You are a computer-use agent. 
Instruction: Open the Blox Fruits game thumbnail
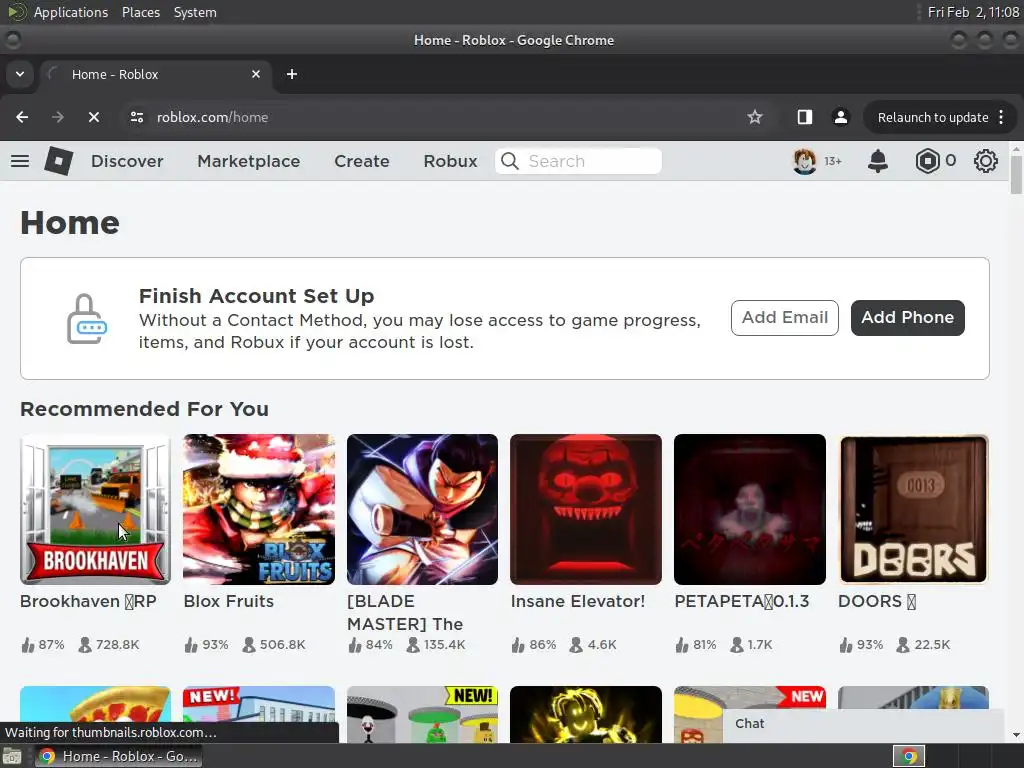[x=259, y=509]
